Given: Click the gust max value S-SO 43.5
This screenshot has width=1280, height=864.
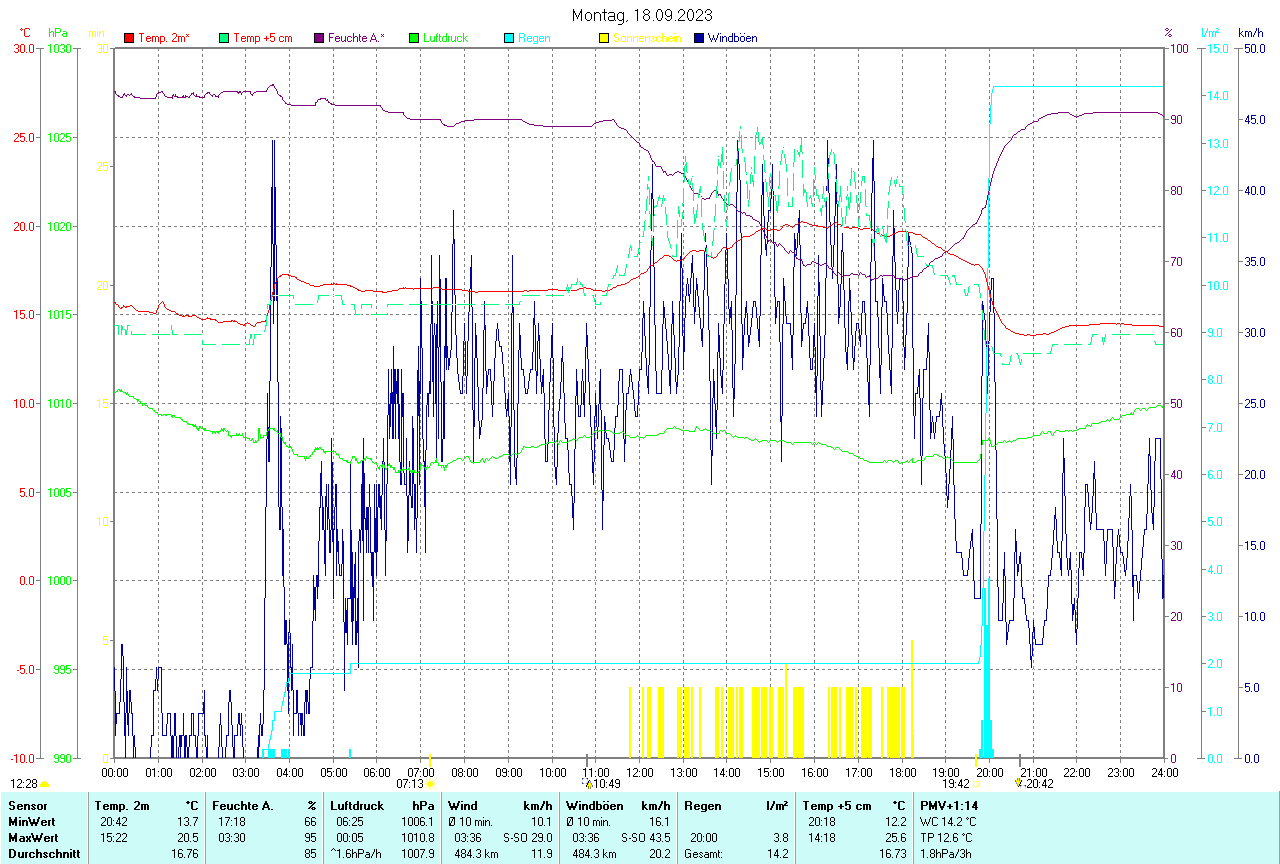Looking at the screenshot, I should (x=645, y=837).
